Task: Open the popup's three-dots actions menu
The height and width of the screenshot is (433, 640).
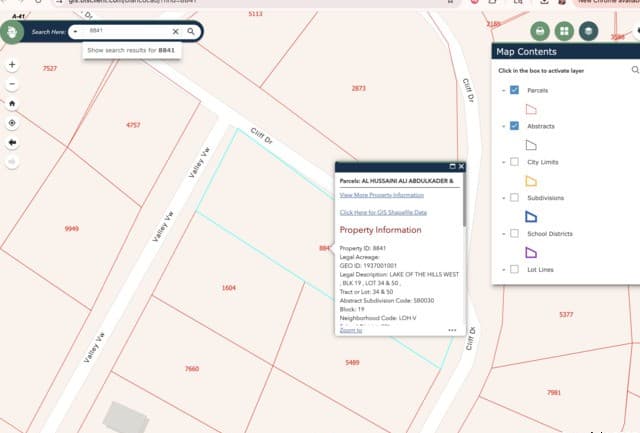Action: coord(452,330)
